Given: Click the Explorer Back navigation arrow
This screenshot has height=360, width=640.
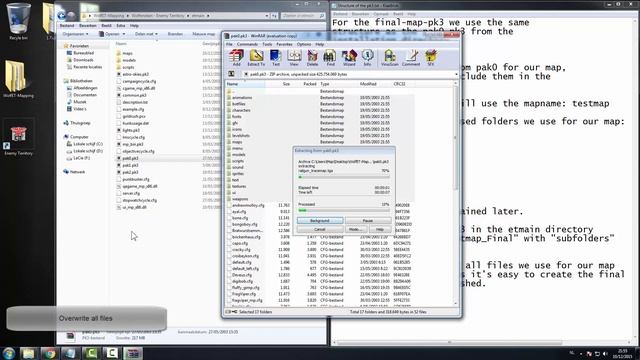Looking at the screenshot, I should coord(62,16).
